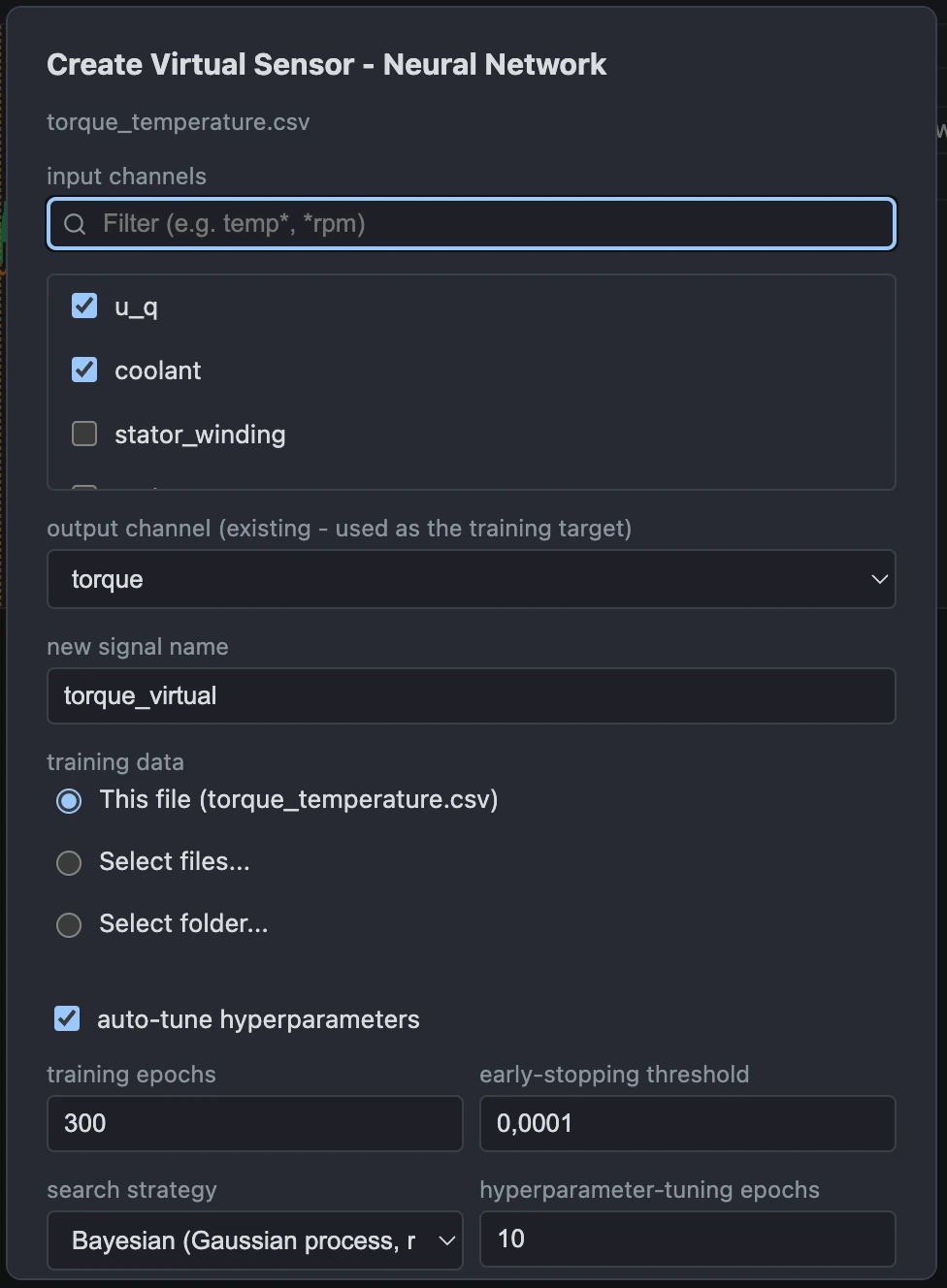Focus the input channels filter field

[472, 224]
